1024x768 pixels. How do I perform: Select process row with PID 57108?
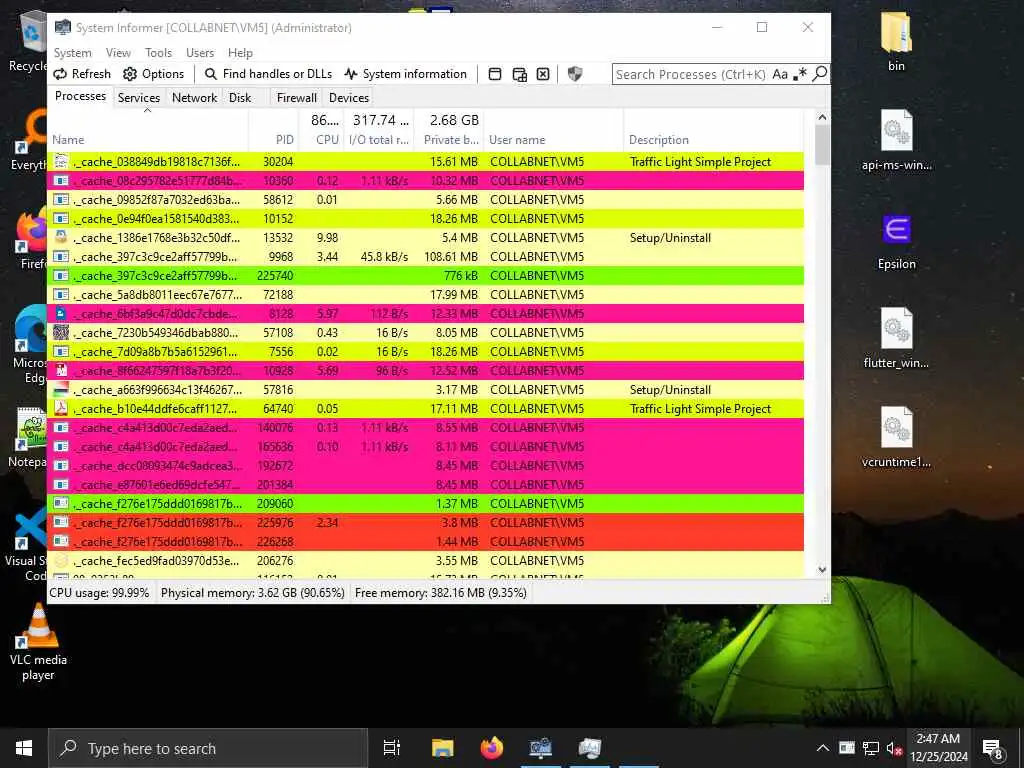[x=426, y=333]
